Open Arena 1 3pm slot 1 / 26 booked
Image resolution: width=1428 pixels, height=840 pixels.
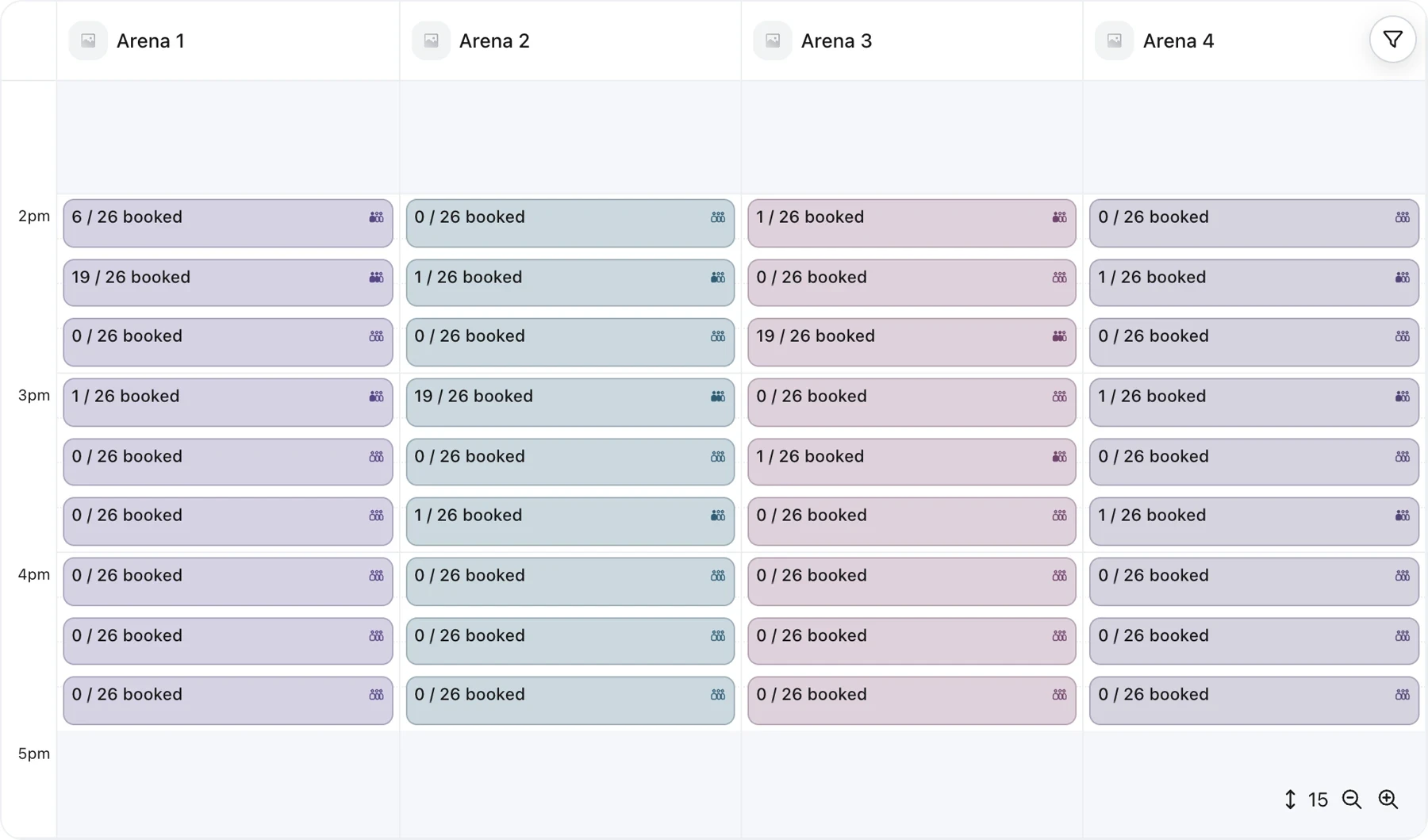tap(228, 402)
